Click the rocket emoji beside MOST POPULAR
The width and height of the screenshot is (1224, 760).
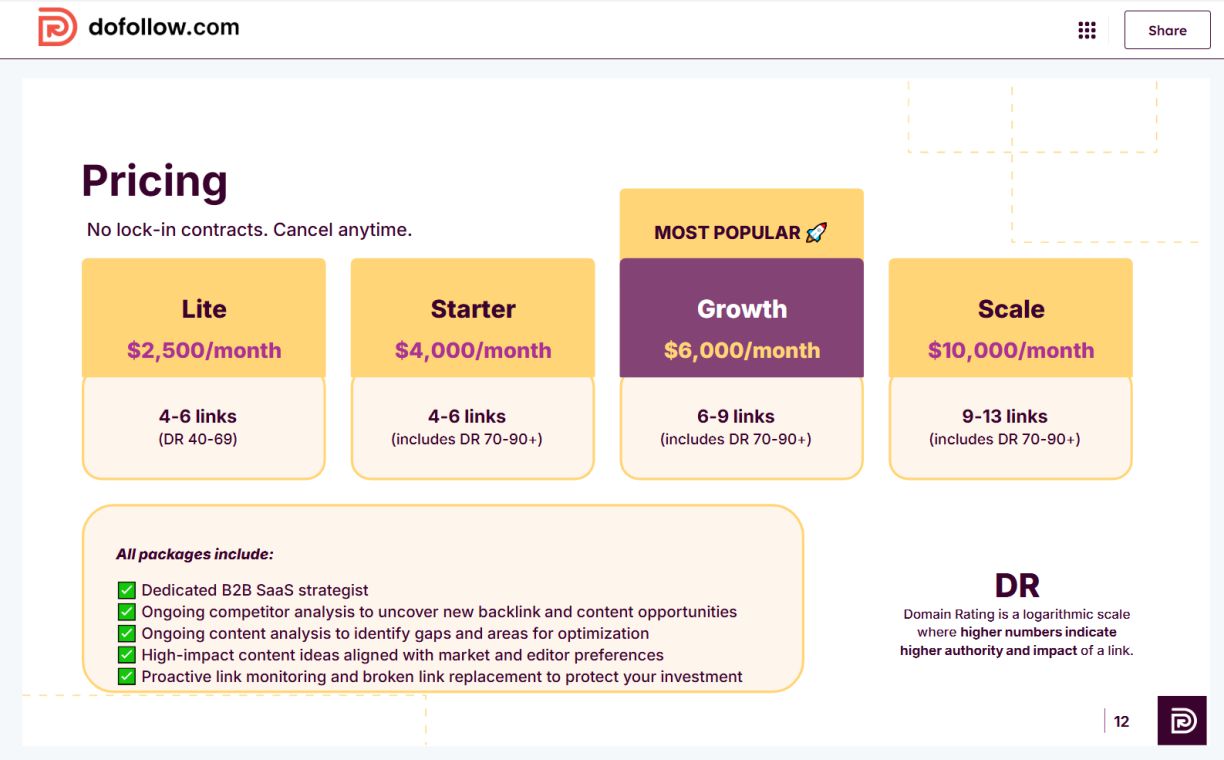[816, 231]
